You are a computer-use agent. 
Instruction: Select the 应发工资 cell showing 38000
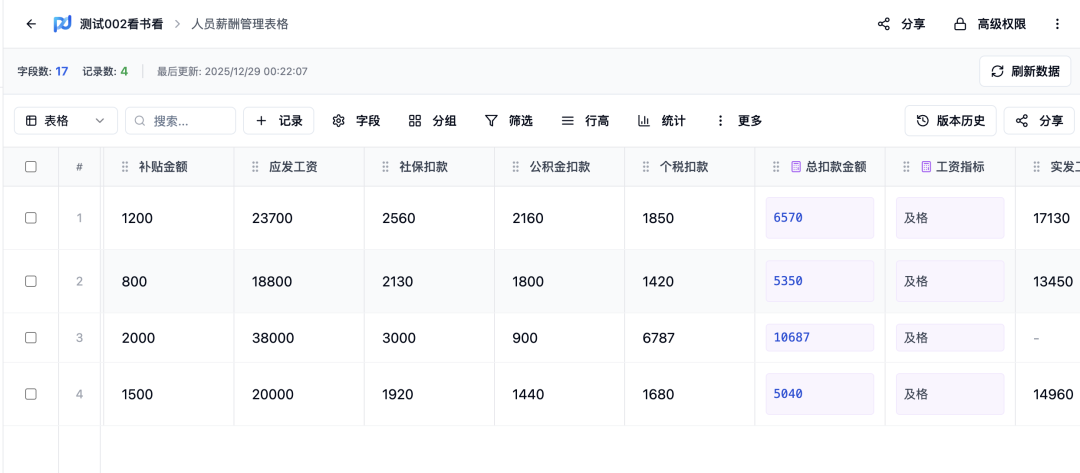(x=299, y=338)
